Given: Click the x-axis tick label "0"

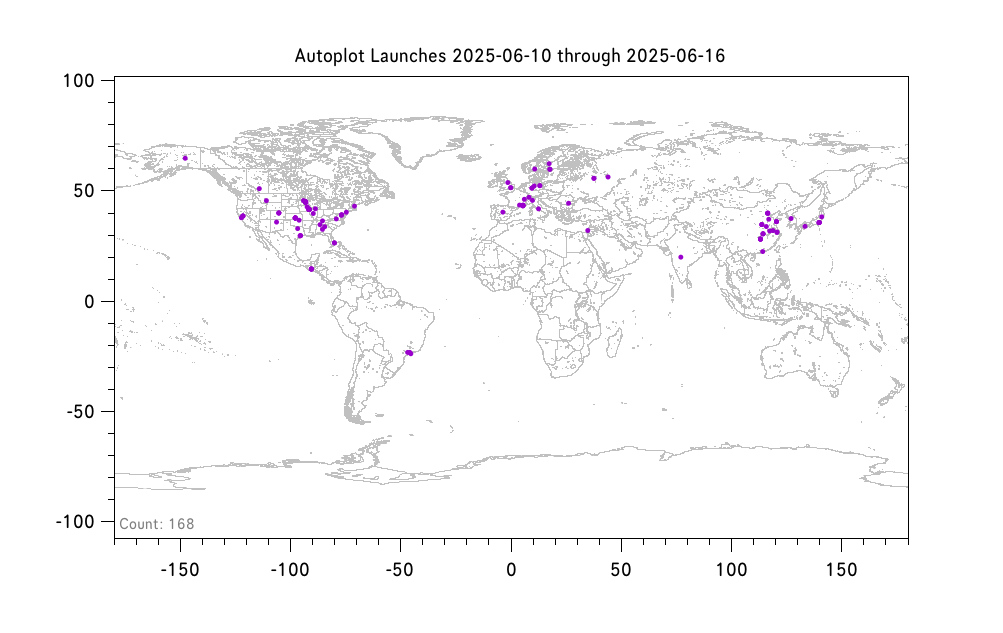Looking at the screenshot, I should pos(511,570).
